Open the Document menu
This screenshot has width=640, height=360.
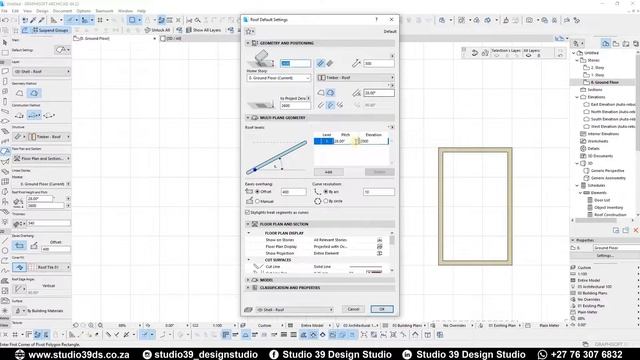[x=62, y=11]
